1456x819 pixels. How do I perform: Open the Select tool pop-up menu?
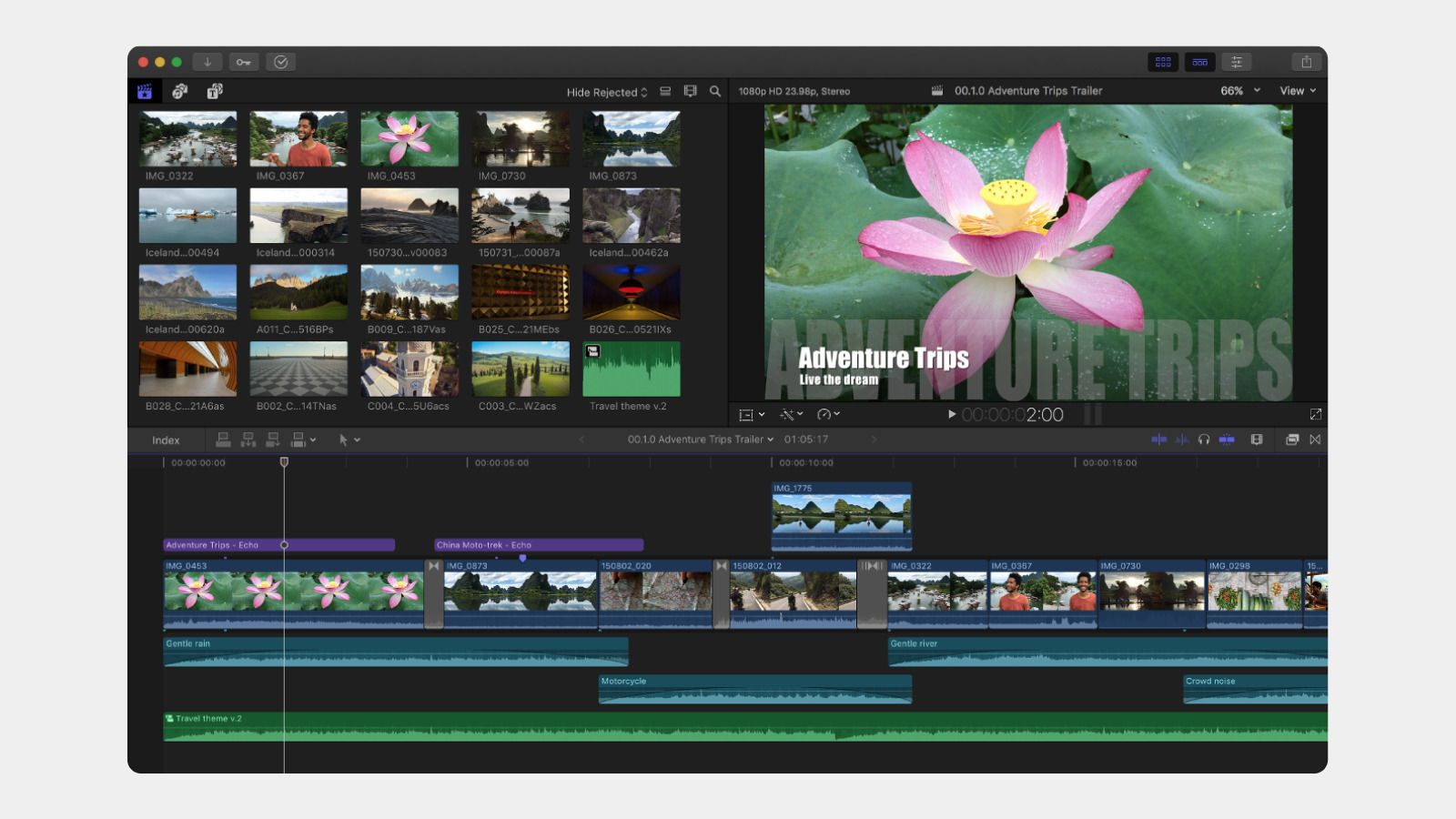pyautogui.click(x=349, y=440)
